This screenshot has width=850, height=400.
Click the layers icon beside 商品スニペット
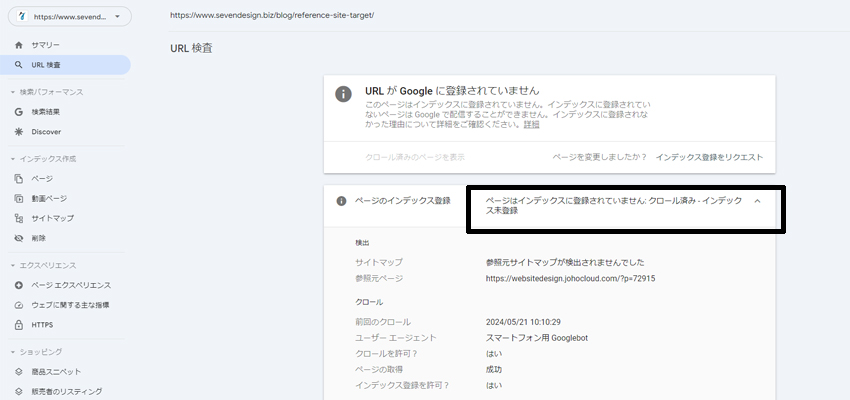(x=19, y=372)
